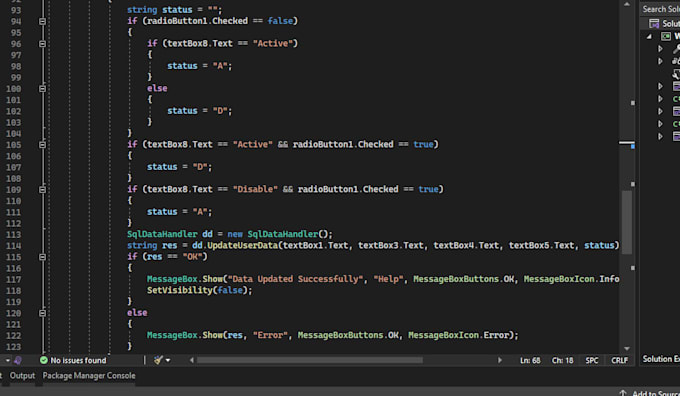Click the vertical scrollbar thumb in the editor

pos(627,222)
